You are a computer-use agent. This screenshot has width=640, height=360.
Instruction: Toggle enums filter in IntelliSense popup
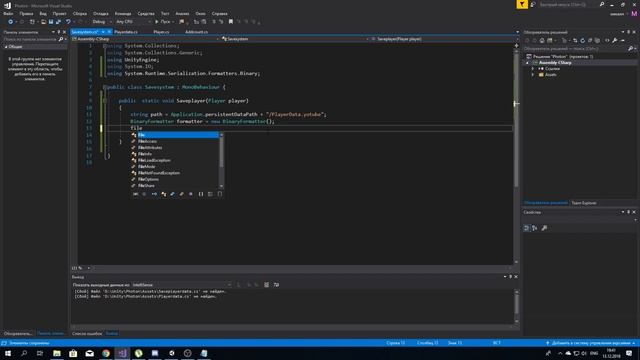[x=182, y=194]
